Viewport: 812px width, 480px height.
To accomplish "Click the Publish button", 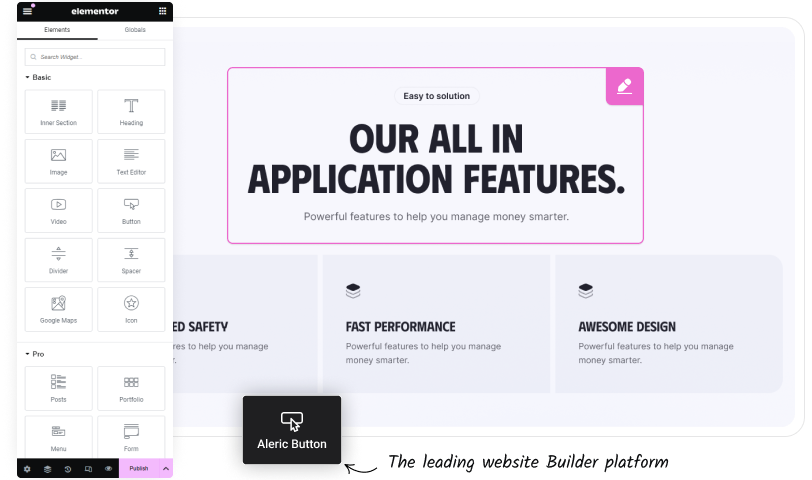I will coord(138,468).
